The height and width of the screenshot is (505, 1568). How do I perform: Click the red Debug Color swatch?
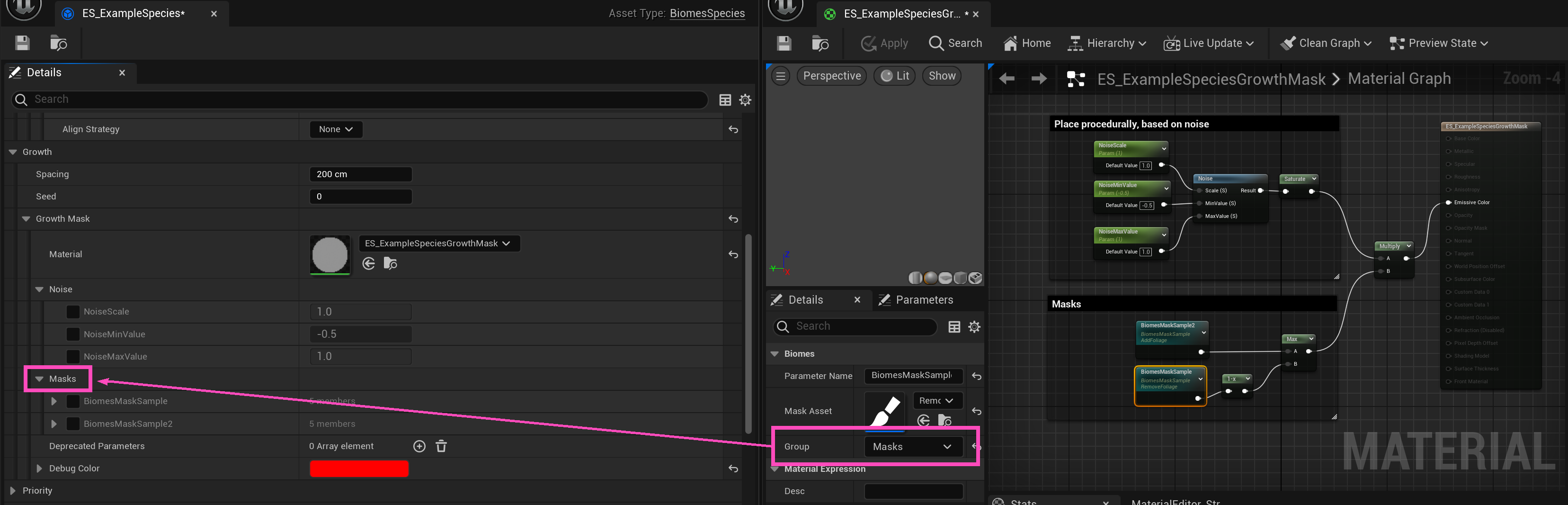click(x=358, y=469)
